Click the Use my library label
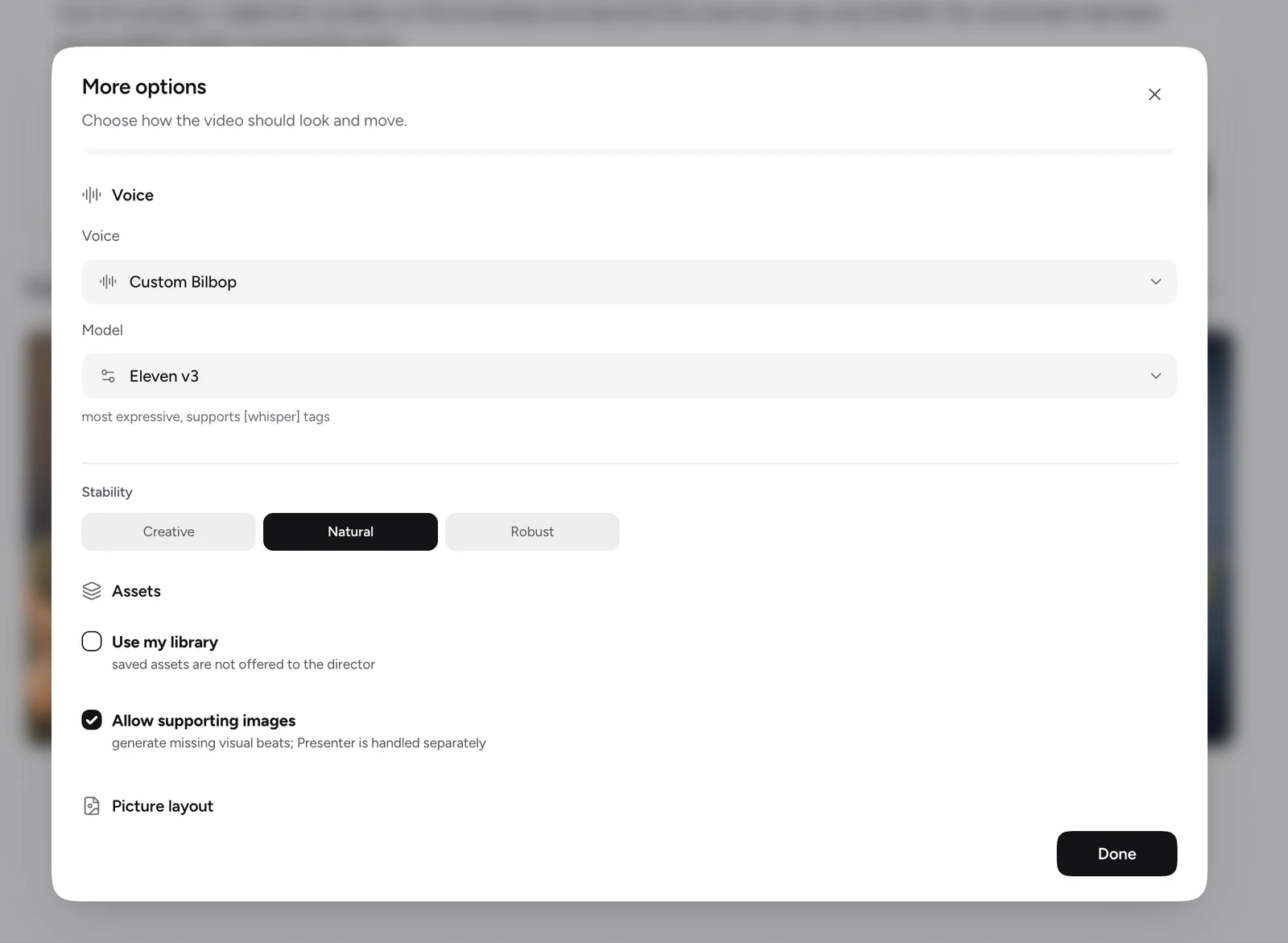This screenshot has width=1288, height=943. (x=165, y=642)
